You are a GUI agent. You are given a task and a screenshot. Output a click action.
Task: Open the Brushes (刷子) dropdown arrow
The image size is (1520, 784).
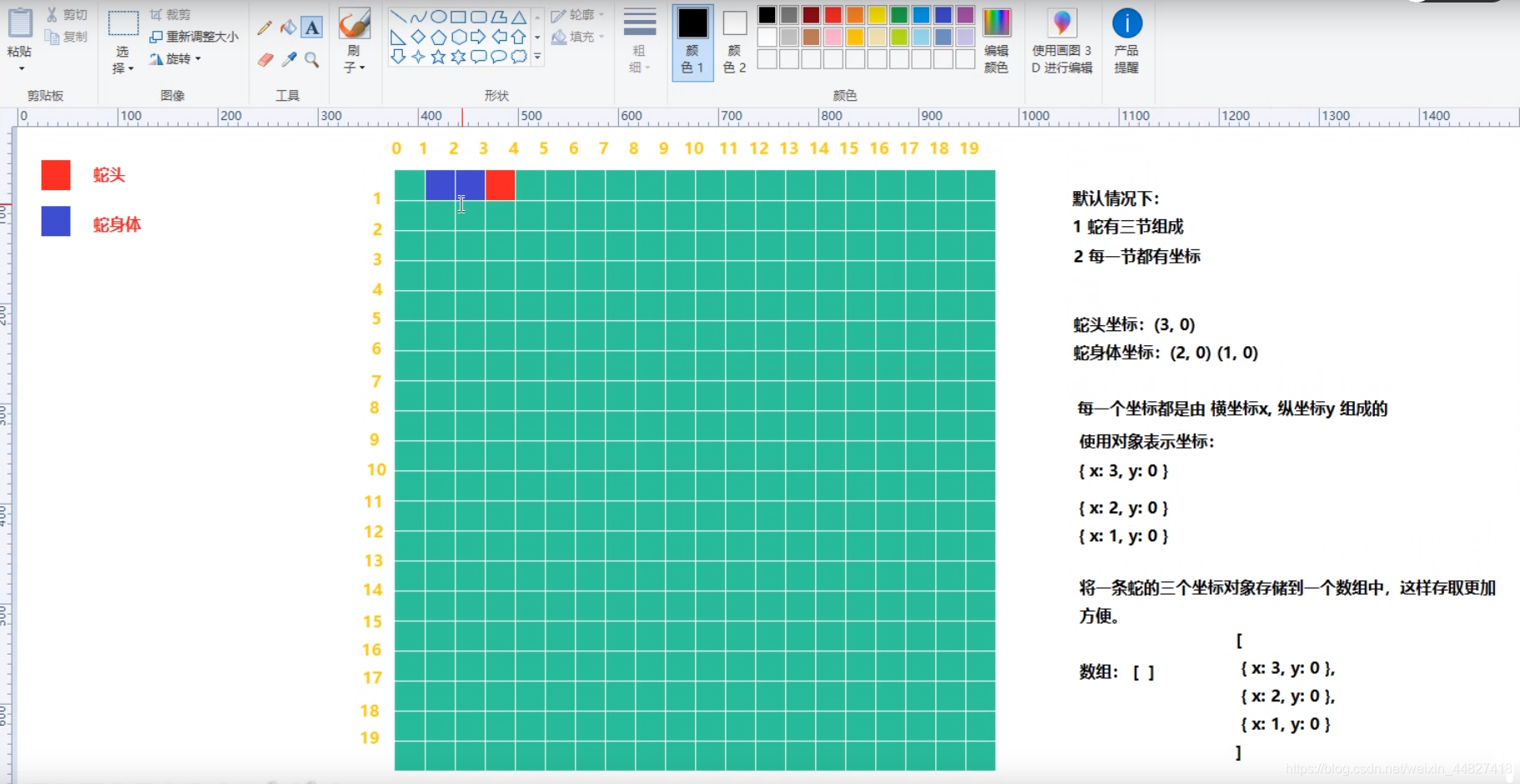362,68
